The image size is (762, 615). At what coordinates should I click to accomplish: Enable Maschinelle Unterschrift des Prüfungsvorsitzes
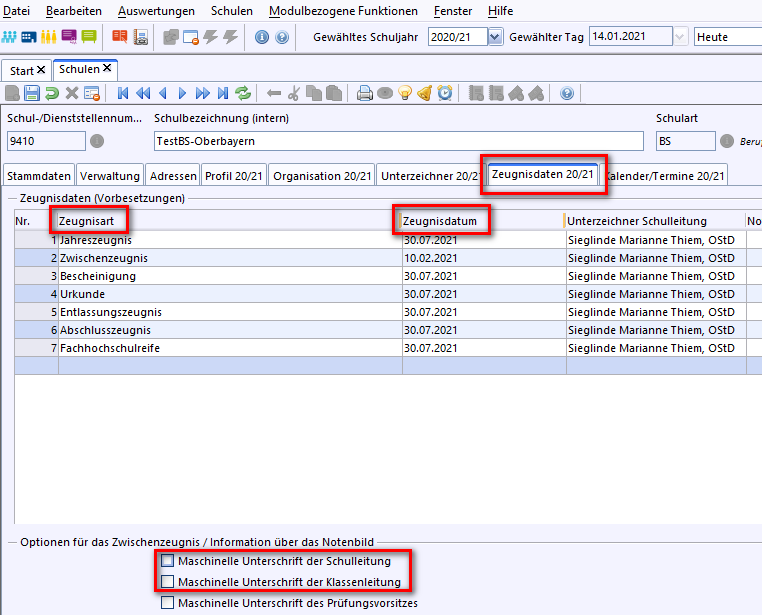[x=167, y=602]
